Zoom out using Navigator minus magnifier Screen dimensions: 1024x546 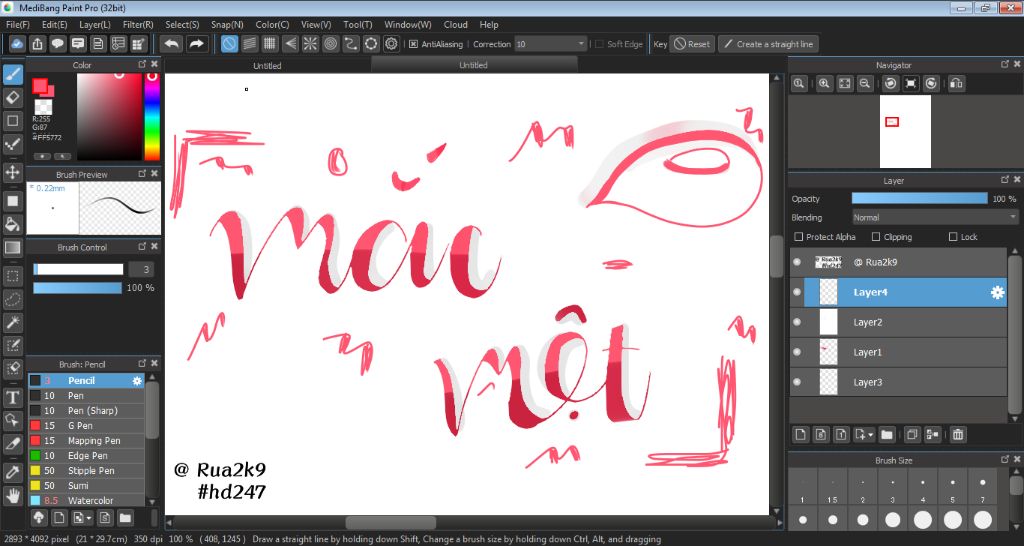865,83
